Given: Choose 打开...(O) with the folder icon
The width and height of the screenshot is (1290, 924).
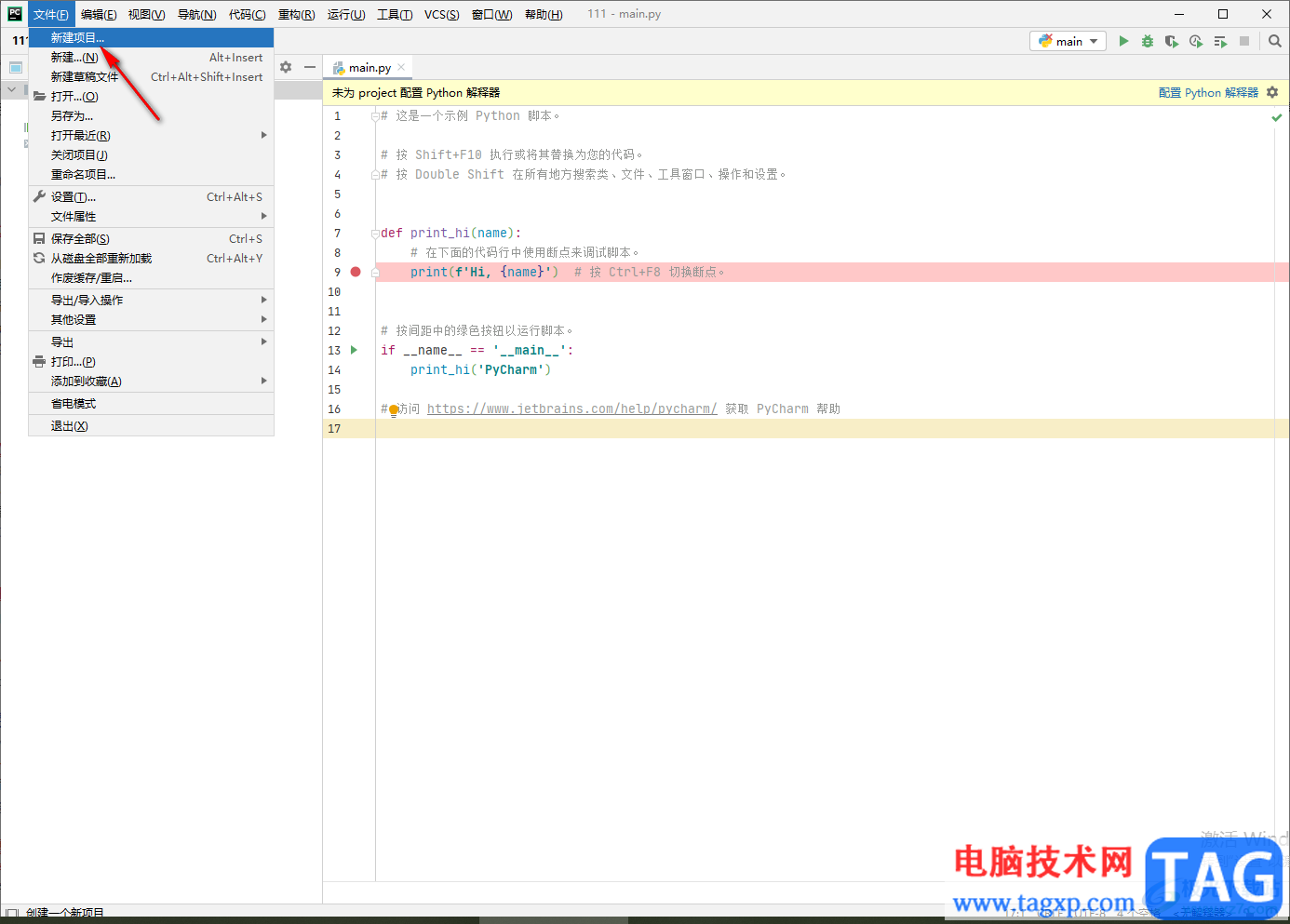Looking at the screenshot, I should [151, 97].
